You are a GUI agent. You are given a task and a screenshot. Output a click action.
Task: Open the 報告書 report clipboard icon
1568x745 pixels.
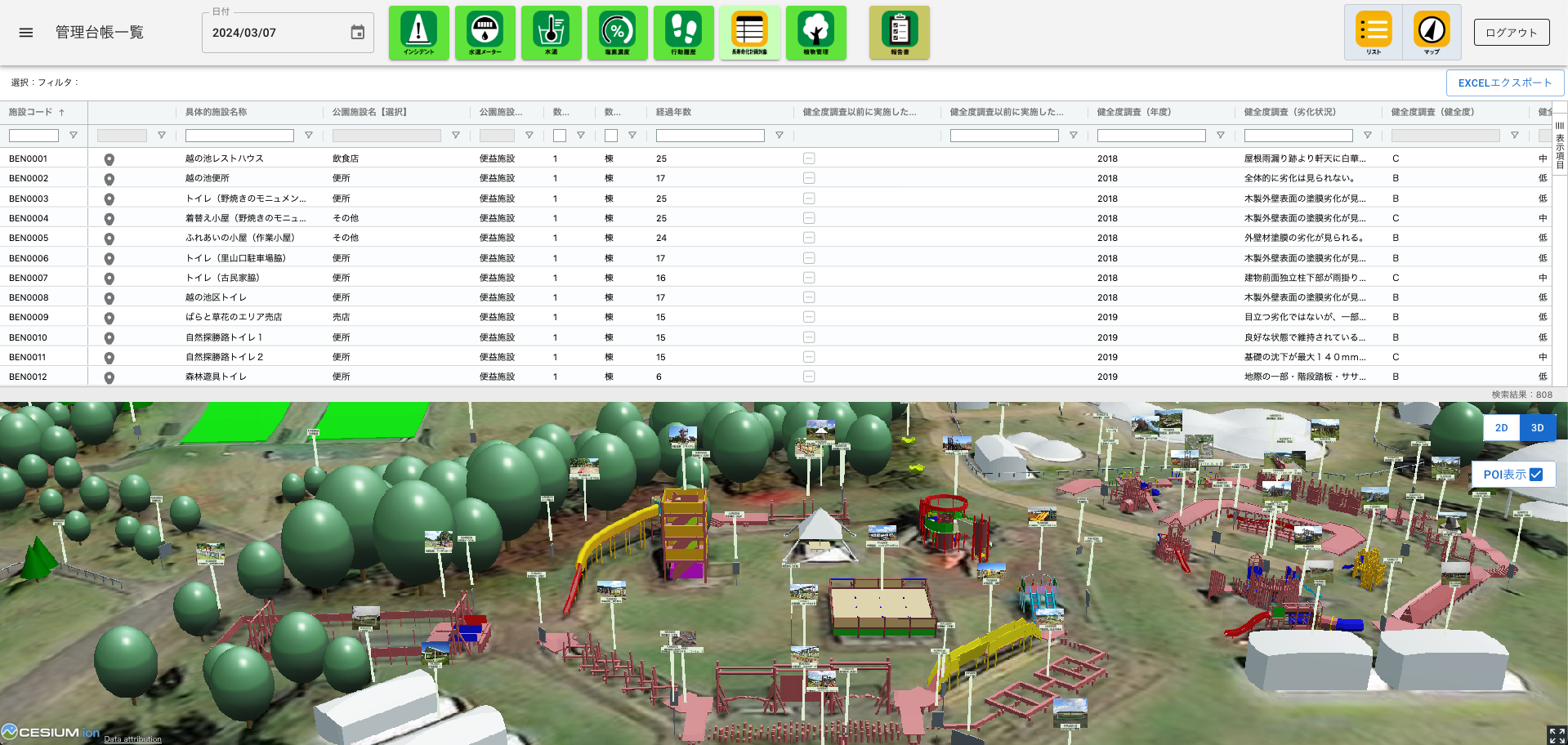tap(899, 33)
